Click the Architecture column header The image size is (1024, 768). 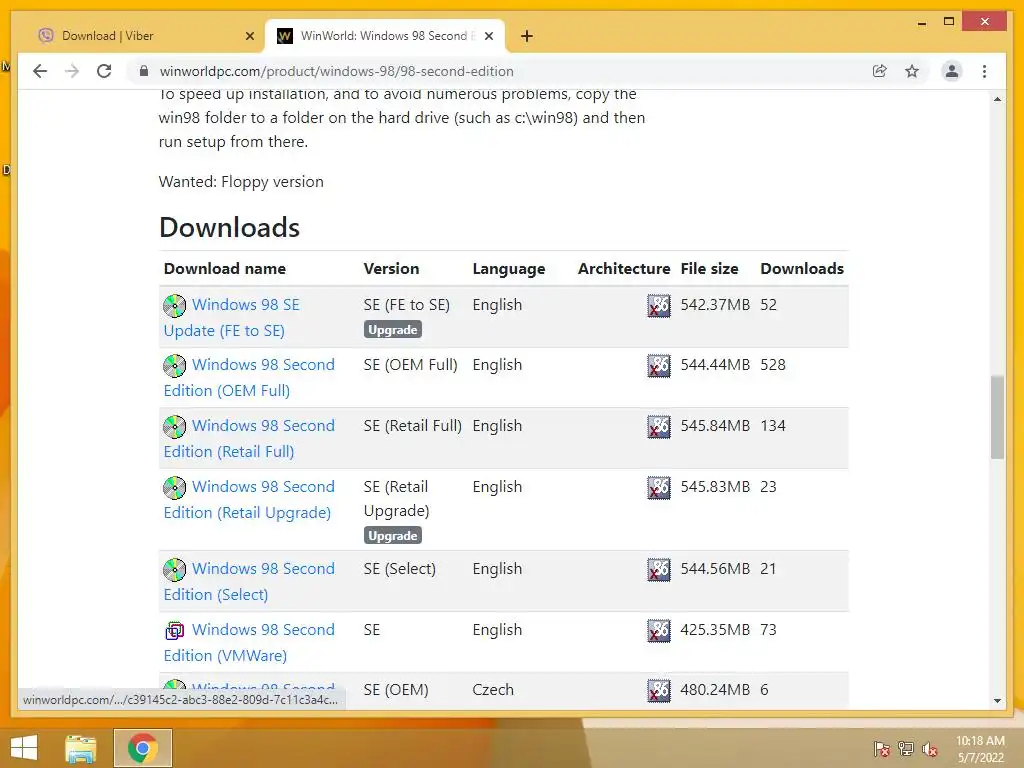624,268
